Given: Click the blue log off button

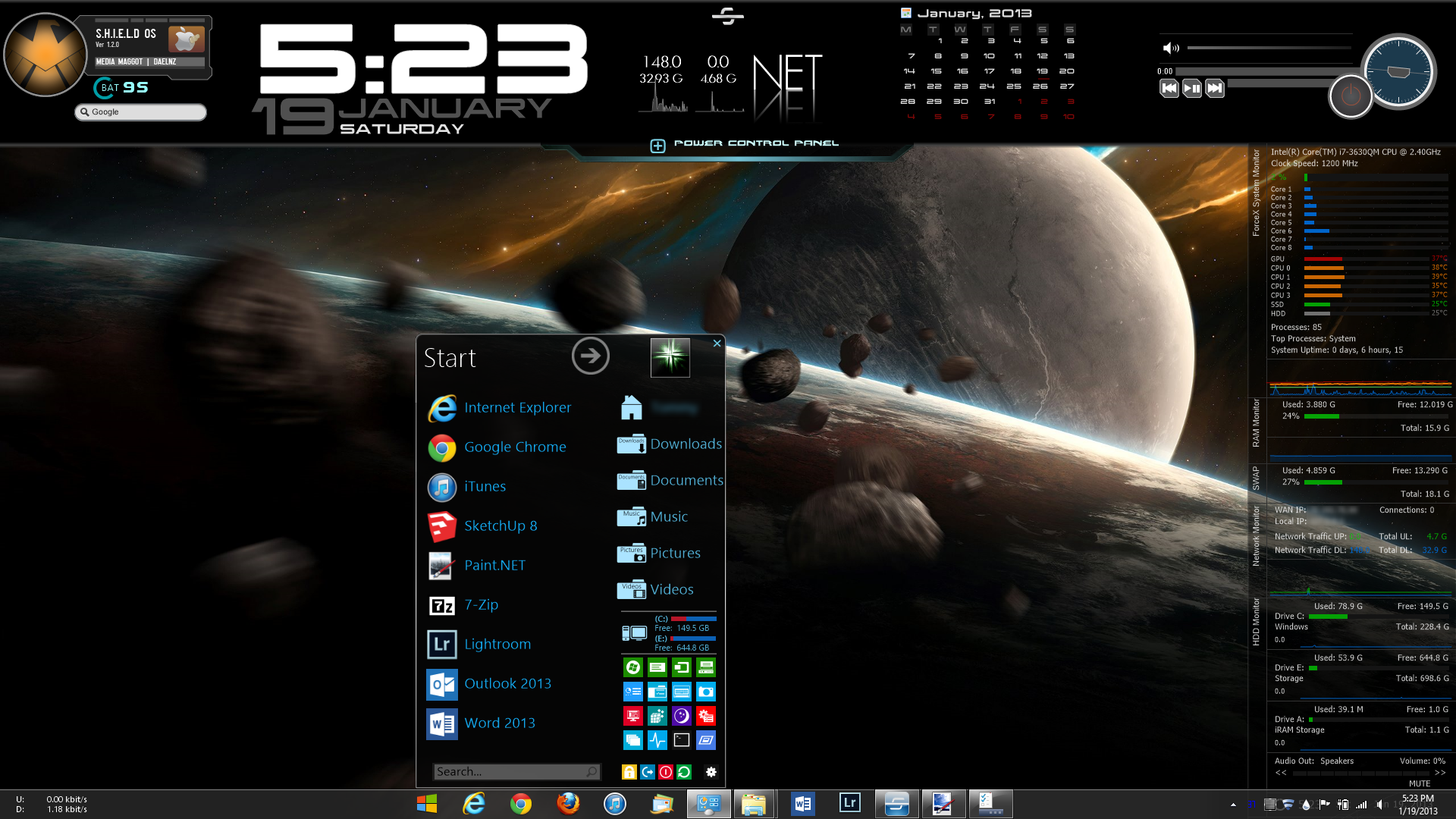Looking at the screenshot, I should pos(648,772).
